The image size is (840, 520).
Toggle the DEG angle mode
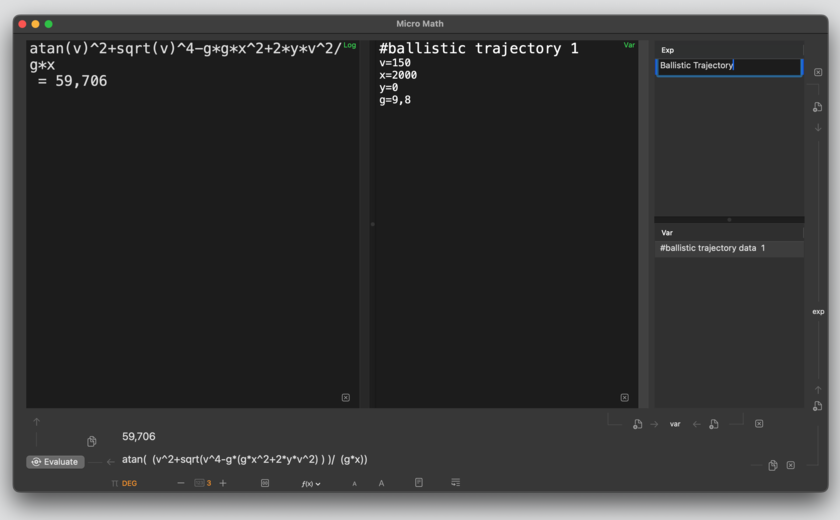coord(129,483)
